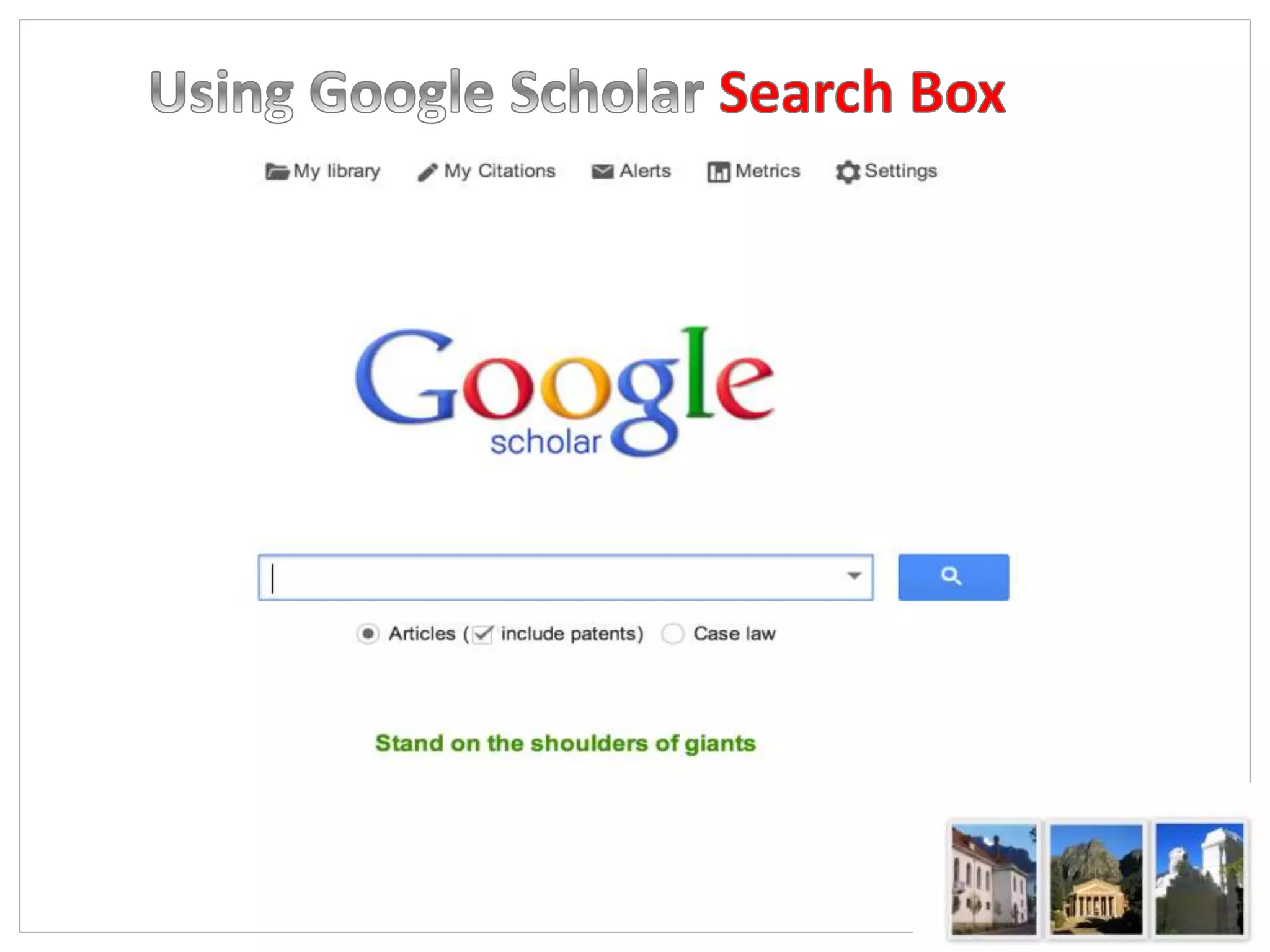Click the blue magnifier search button
1270x952 pixels.
[953, 577]
